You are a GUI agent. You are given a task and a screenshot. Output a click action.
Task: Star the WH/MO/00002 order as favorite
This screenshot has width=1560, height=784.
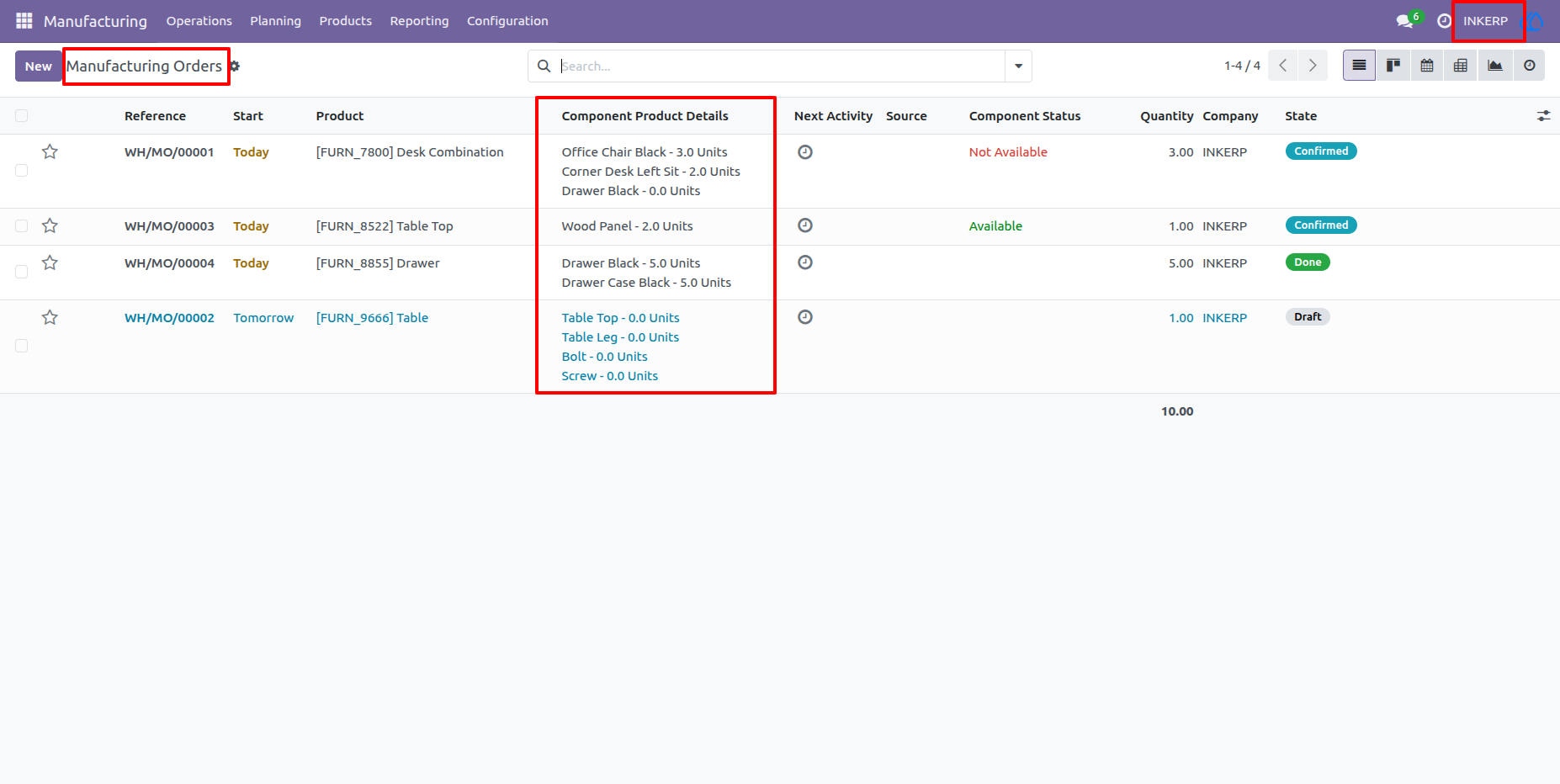[x=50, y=317]
